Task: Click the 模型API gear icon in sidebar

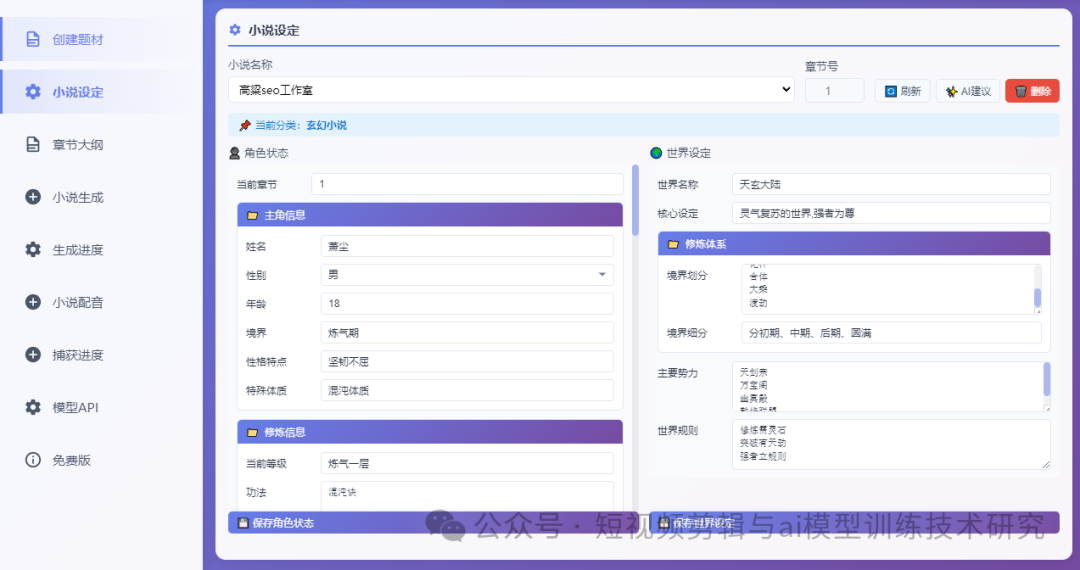Action: point(32,408)
